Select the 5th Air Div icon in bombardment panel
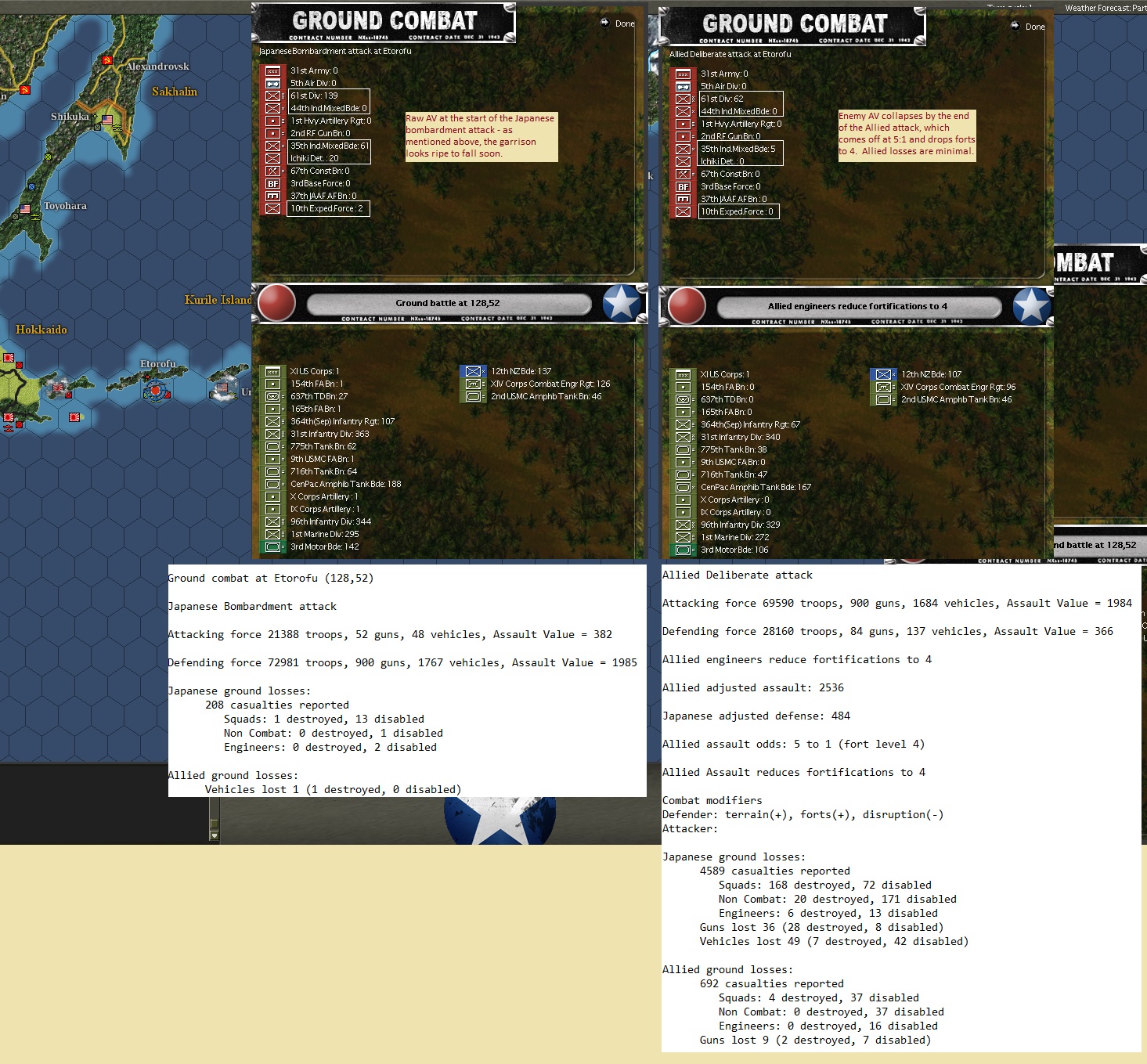The image size is (1147, 1064). tap(272, 84)
